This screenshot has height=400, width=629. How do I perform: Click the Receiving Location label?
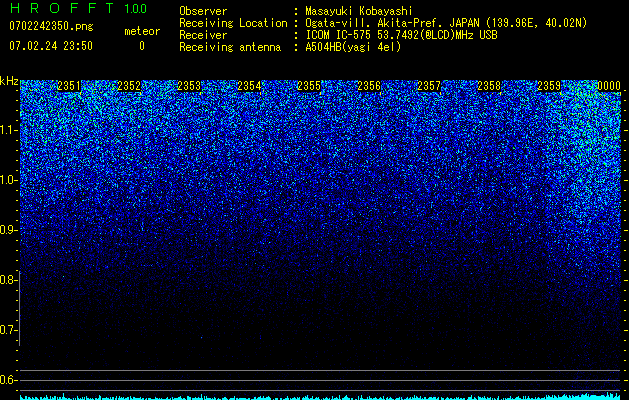(233, 23)
